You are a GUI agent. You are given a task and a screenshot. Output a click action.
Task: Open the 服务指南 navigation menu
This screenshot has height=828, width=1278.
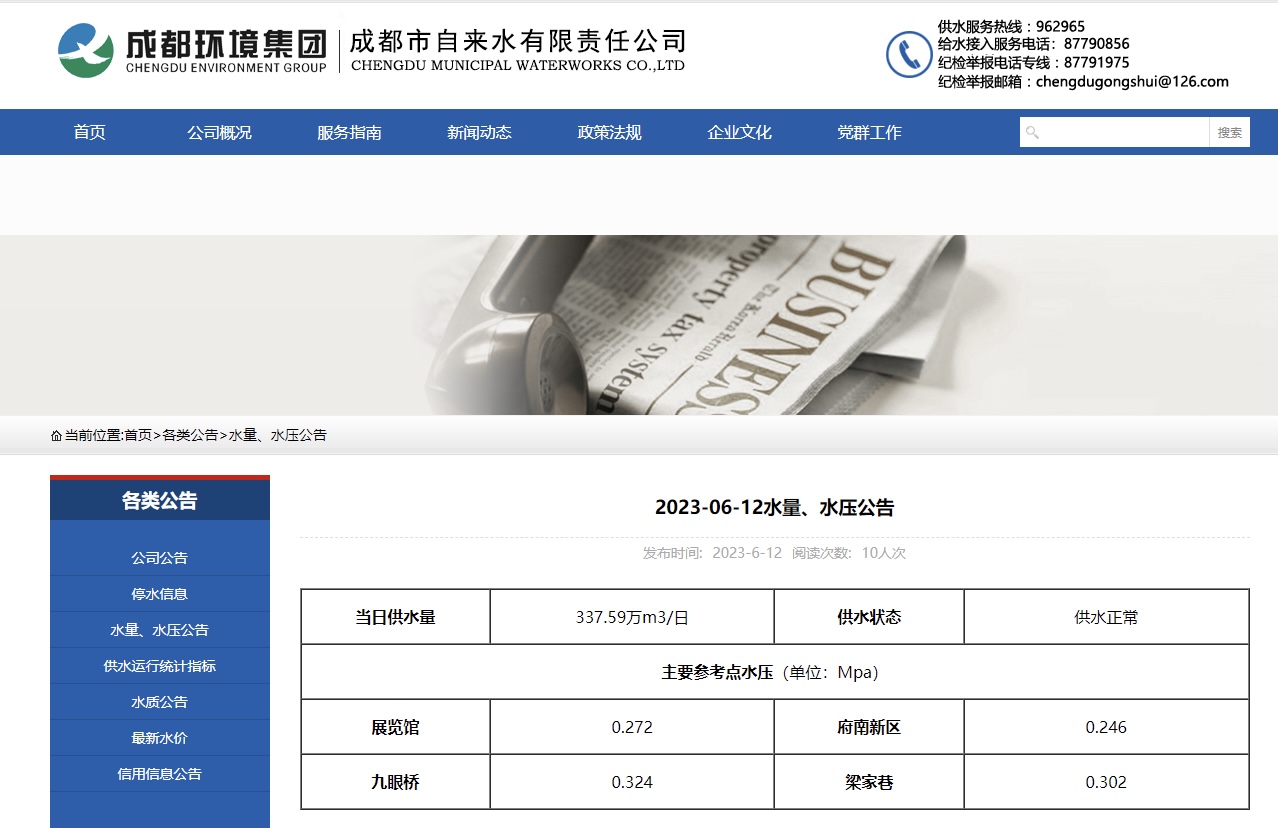coord(350,132)
